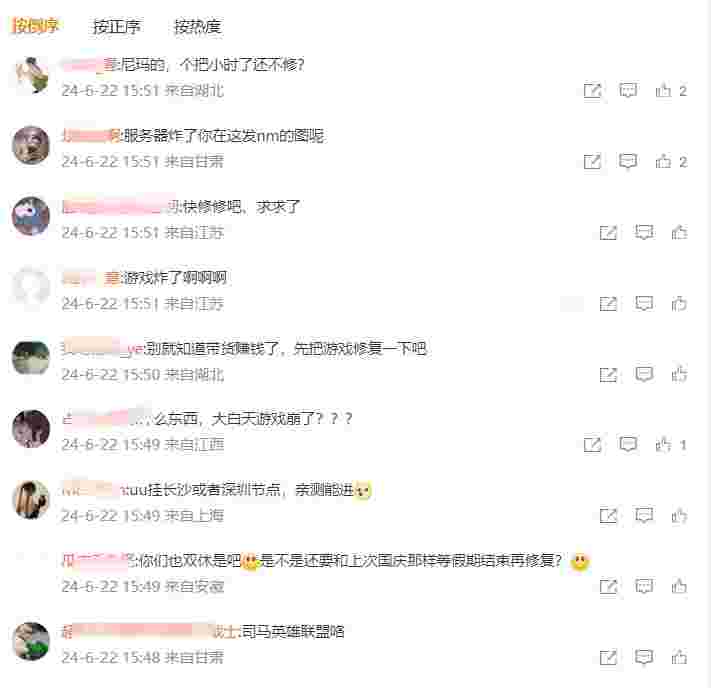Open the username link on 游戏炸了啊啊啊 comment

[x=91, y=278]
